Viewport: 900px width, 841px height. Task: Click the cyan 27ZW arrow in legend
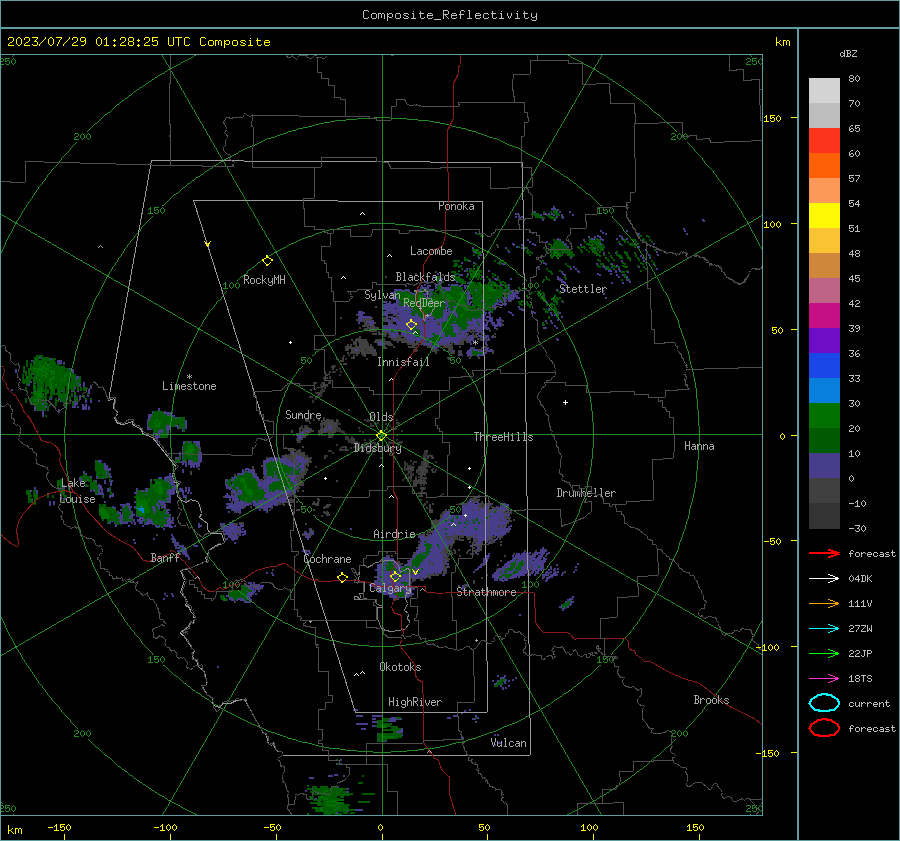[824, 628]
